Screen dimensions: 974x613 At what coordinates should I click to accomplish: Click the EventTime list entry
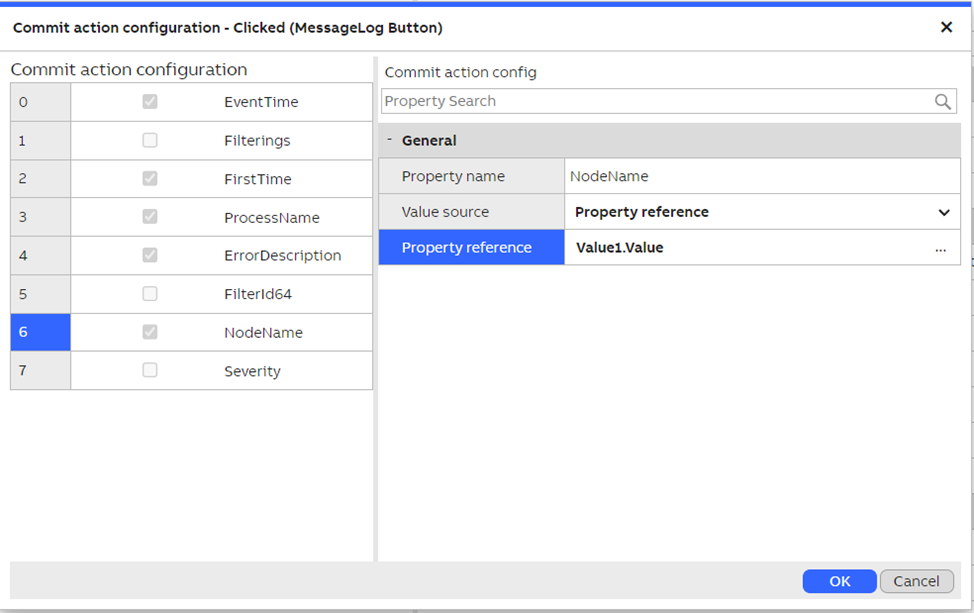[x=261, y=102]
